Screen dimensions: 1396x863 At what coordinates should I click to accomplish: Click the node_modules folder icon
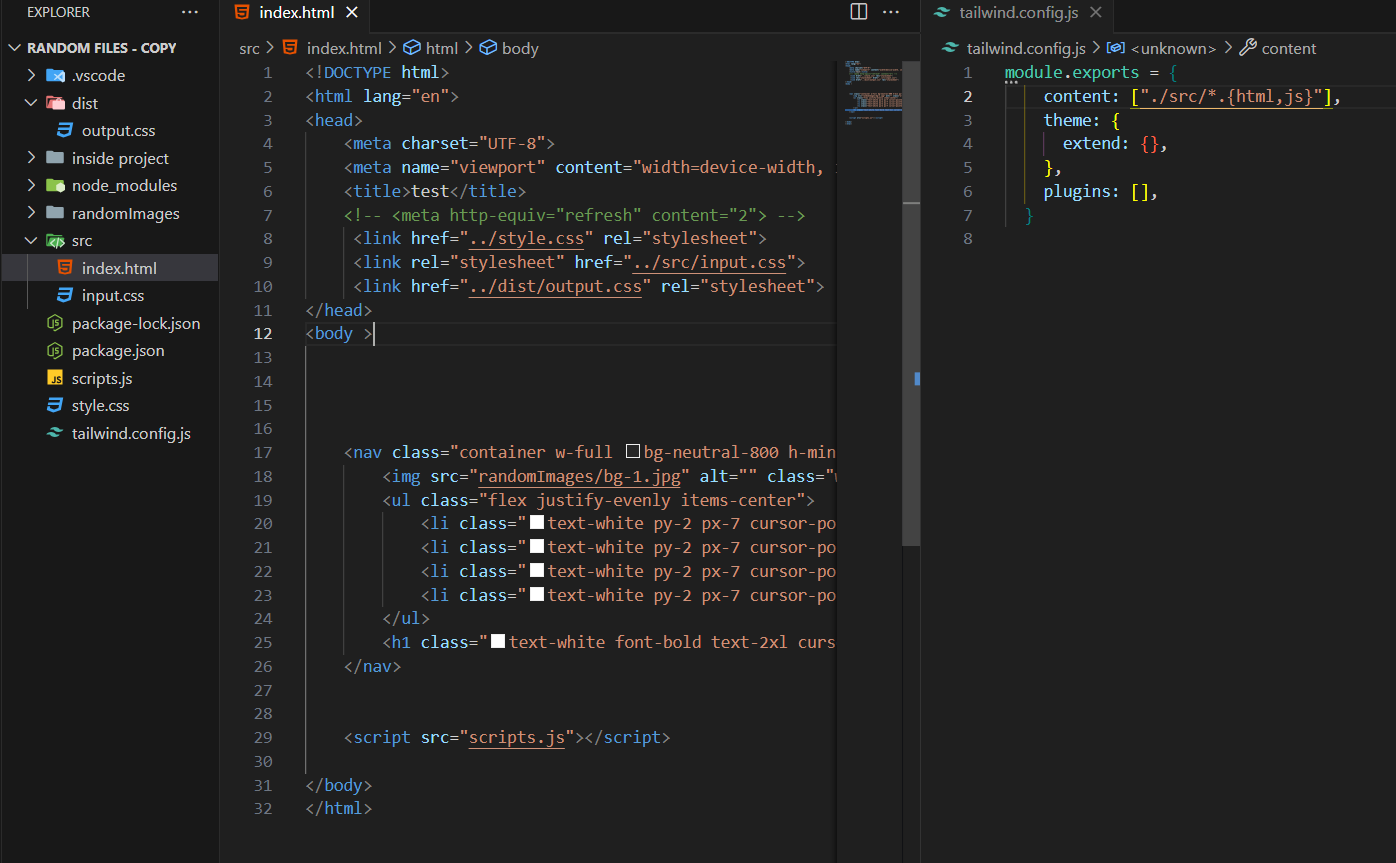[x=56, y=185]
